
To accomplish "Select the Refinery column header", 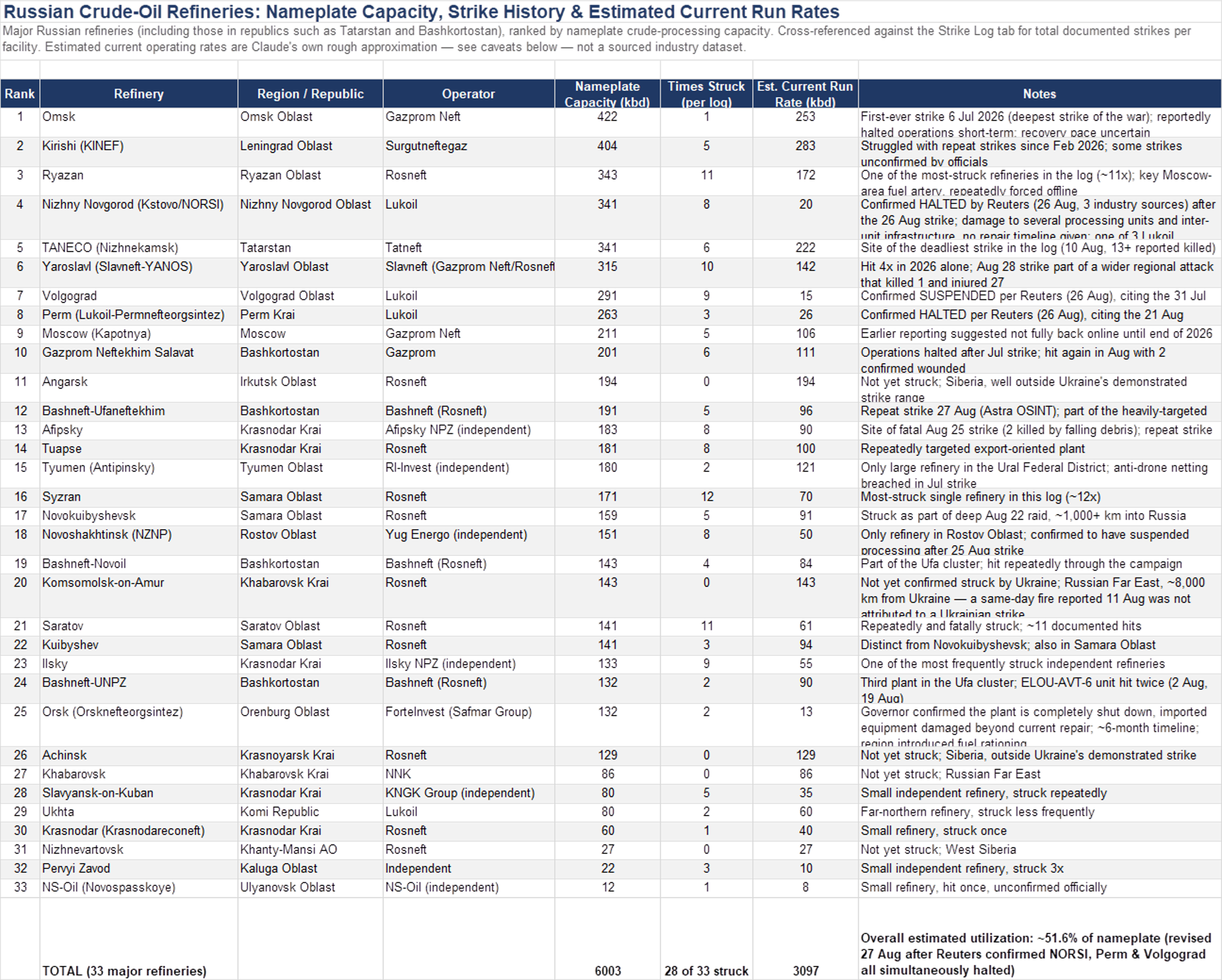I will point(139,94).
